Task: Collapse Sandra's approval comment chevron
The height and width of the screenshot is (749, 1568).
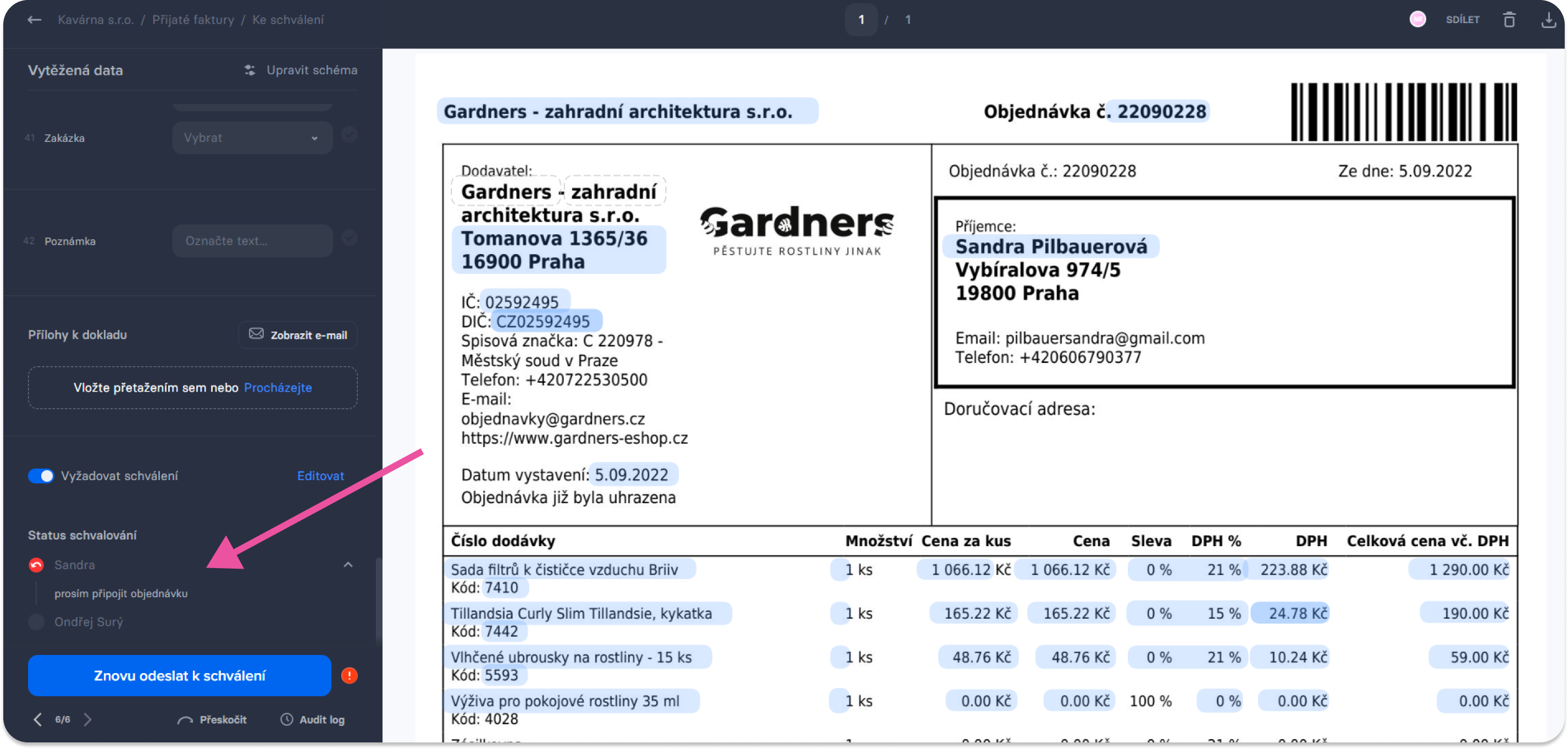Action: click(347, 564)
